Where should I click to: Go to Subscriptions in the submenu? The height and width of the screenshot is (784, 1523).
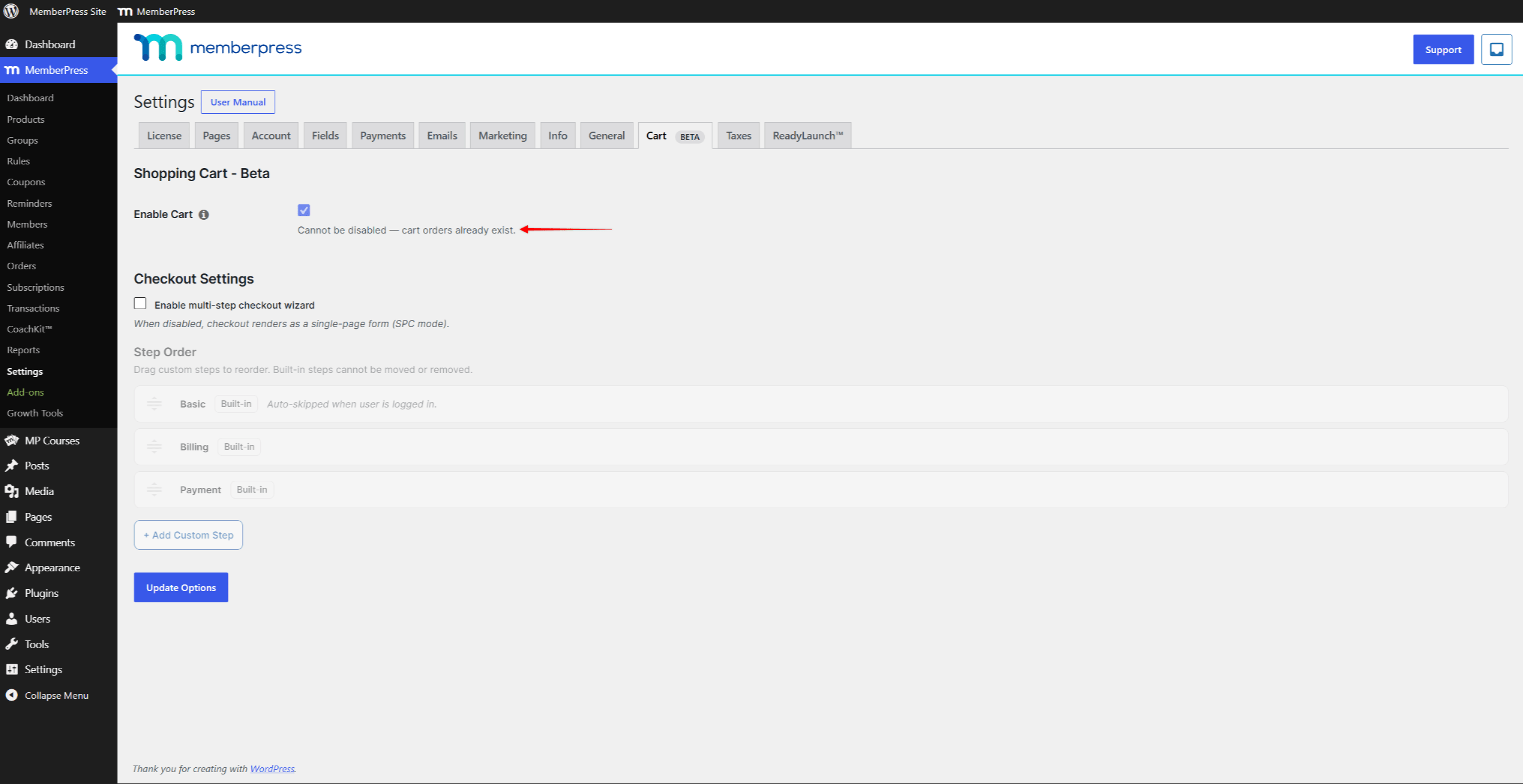(x=36, y=287)
